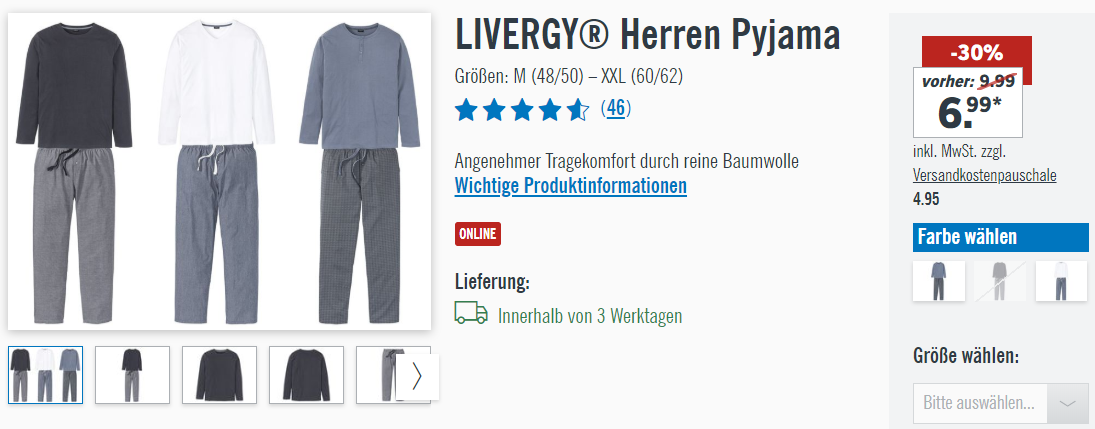This screenshot has height=429, width=1095.
Task: Select the blue-grey pyjama color swatch
Action: [x=939, y=281]
